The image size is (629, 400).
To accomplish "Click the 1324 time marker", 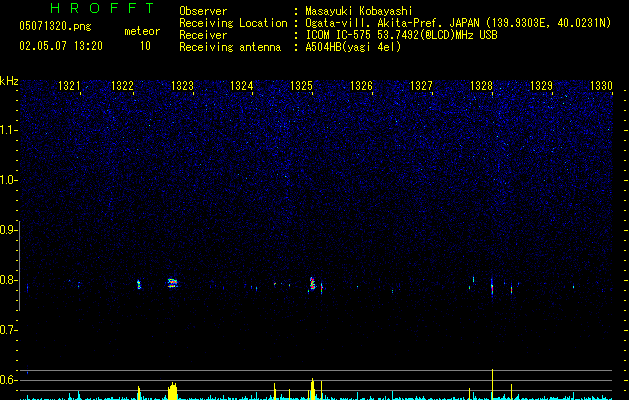I will coord(242,86).
